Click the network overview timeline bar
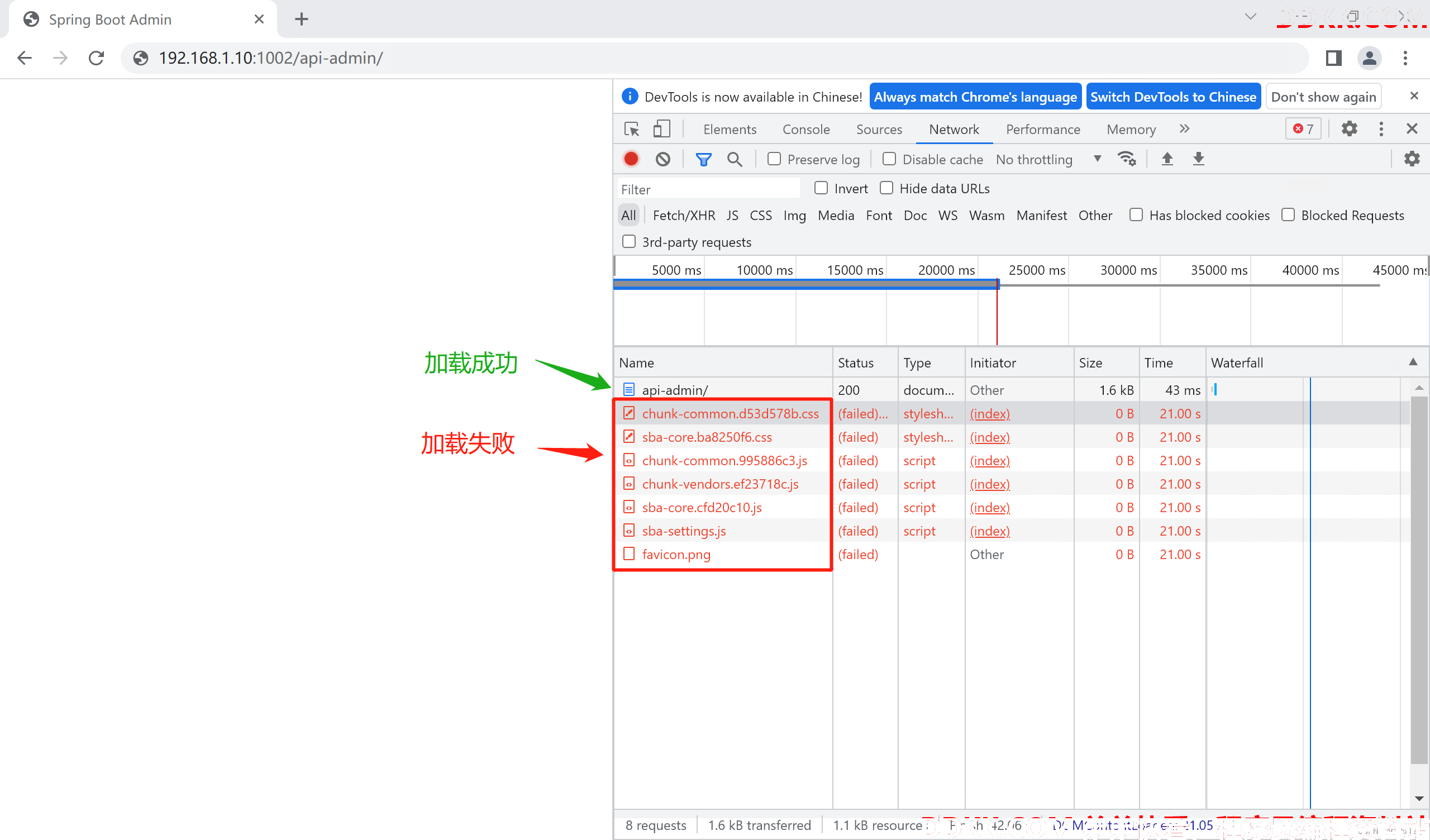Viewport: 1430px width, 840px height. (x=806, y=284)
